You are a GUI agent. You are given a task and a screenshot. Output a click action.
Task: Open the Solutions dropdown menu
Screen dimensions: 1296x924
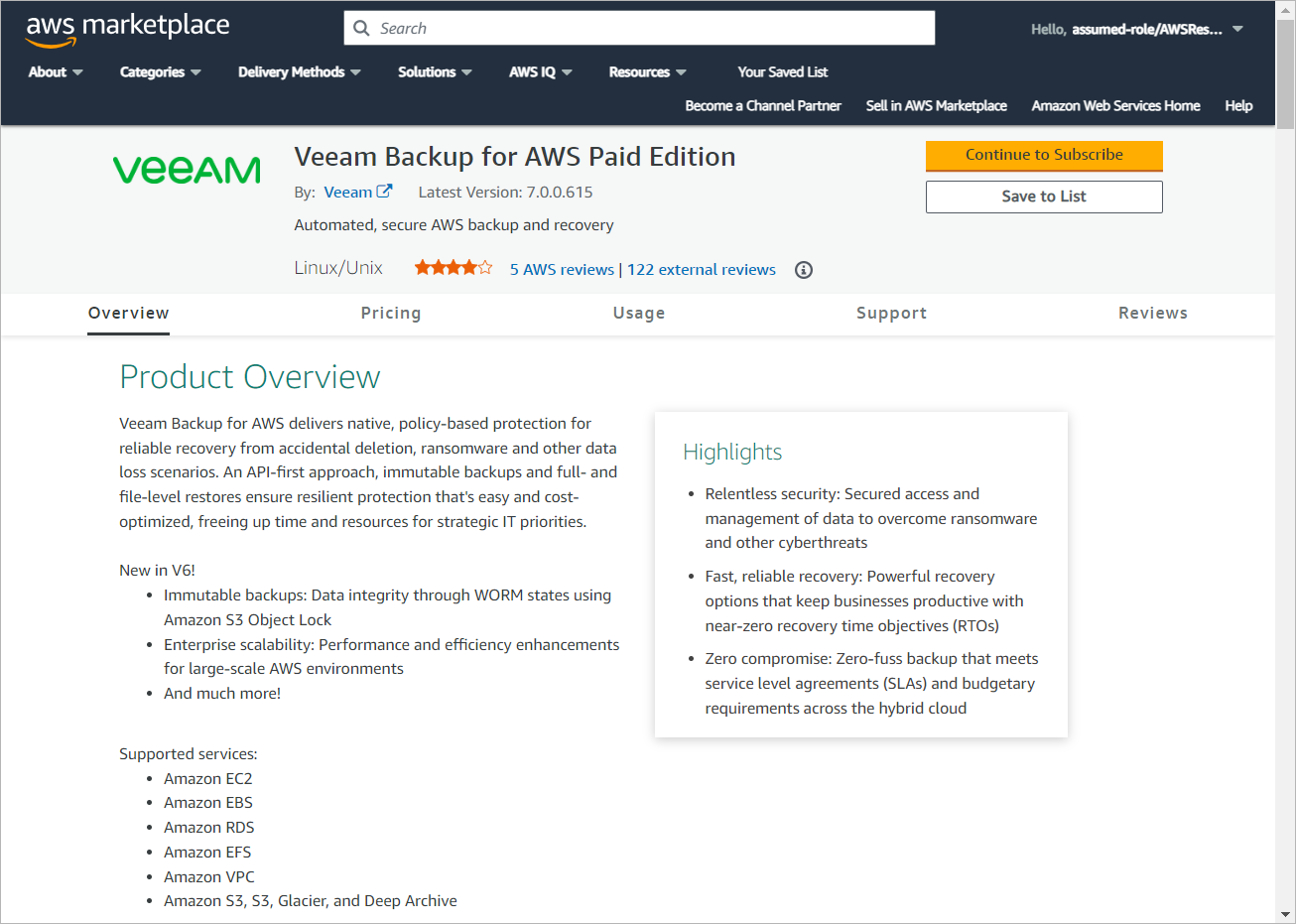pyautogui.click(x=435, y=71)
